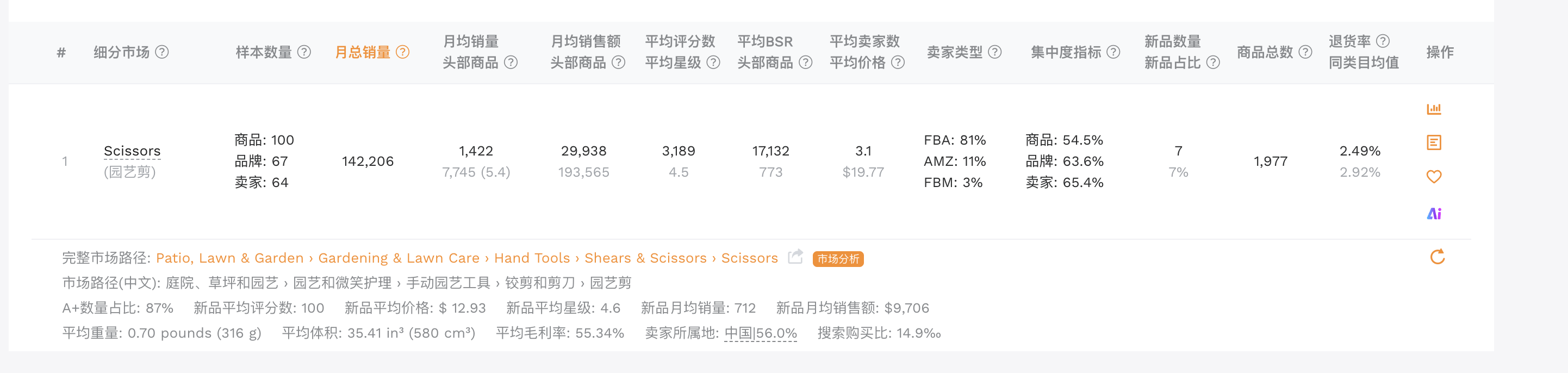1568x373 pixels.
Task: Open Gardening & Lawn Care path link
Action: [x=399, y=258]
